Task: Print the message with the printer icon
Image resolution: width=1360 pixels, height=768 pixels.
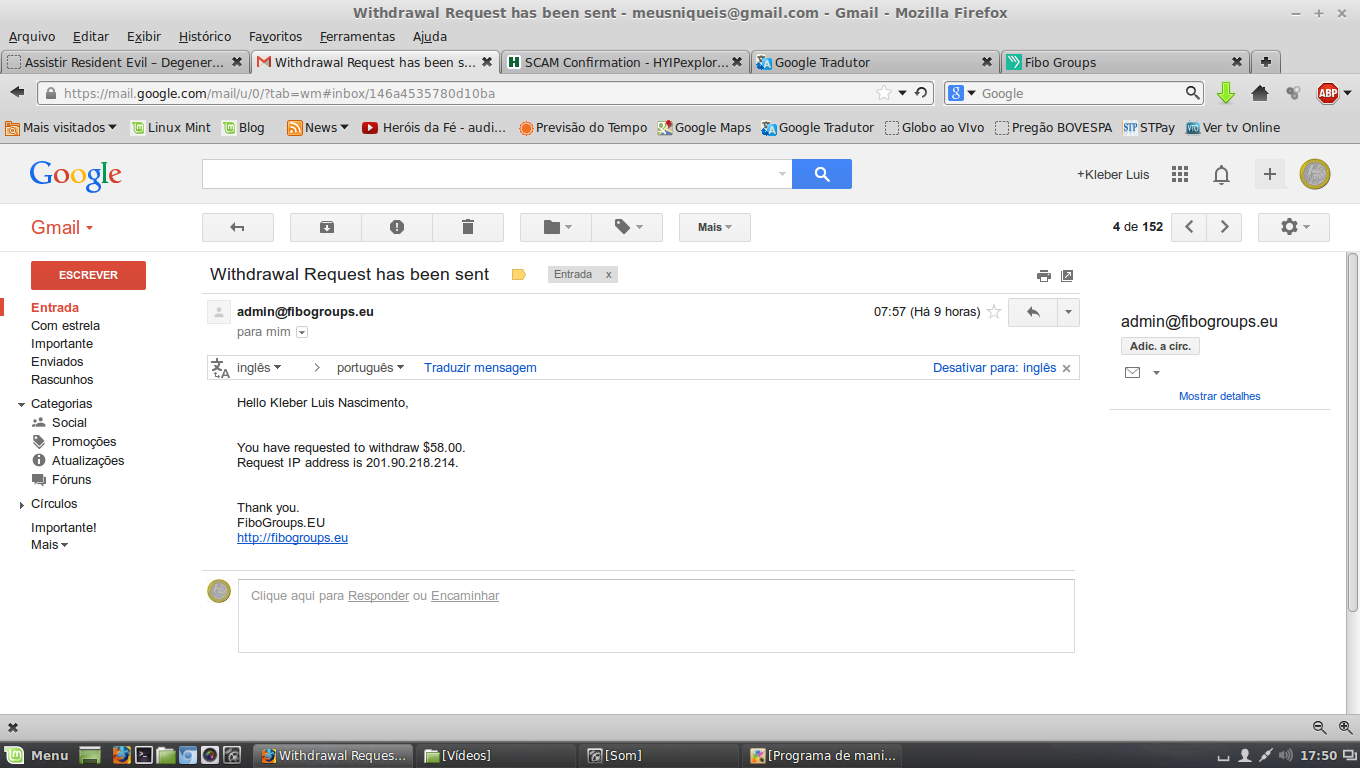Action: (1044, 276)
